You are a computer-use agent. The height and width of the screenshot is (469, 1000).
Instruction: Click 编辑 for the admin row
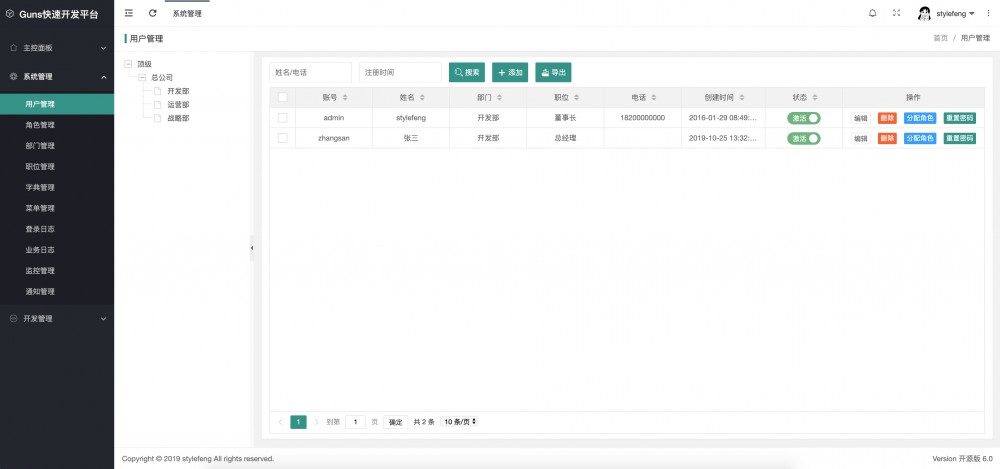click(861, 118)
